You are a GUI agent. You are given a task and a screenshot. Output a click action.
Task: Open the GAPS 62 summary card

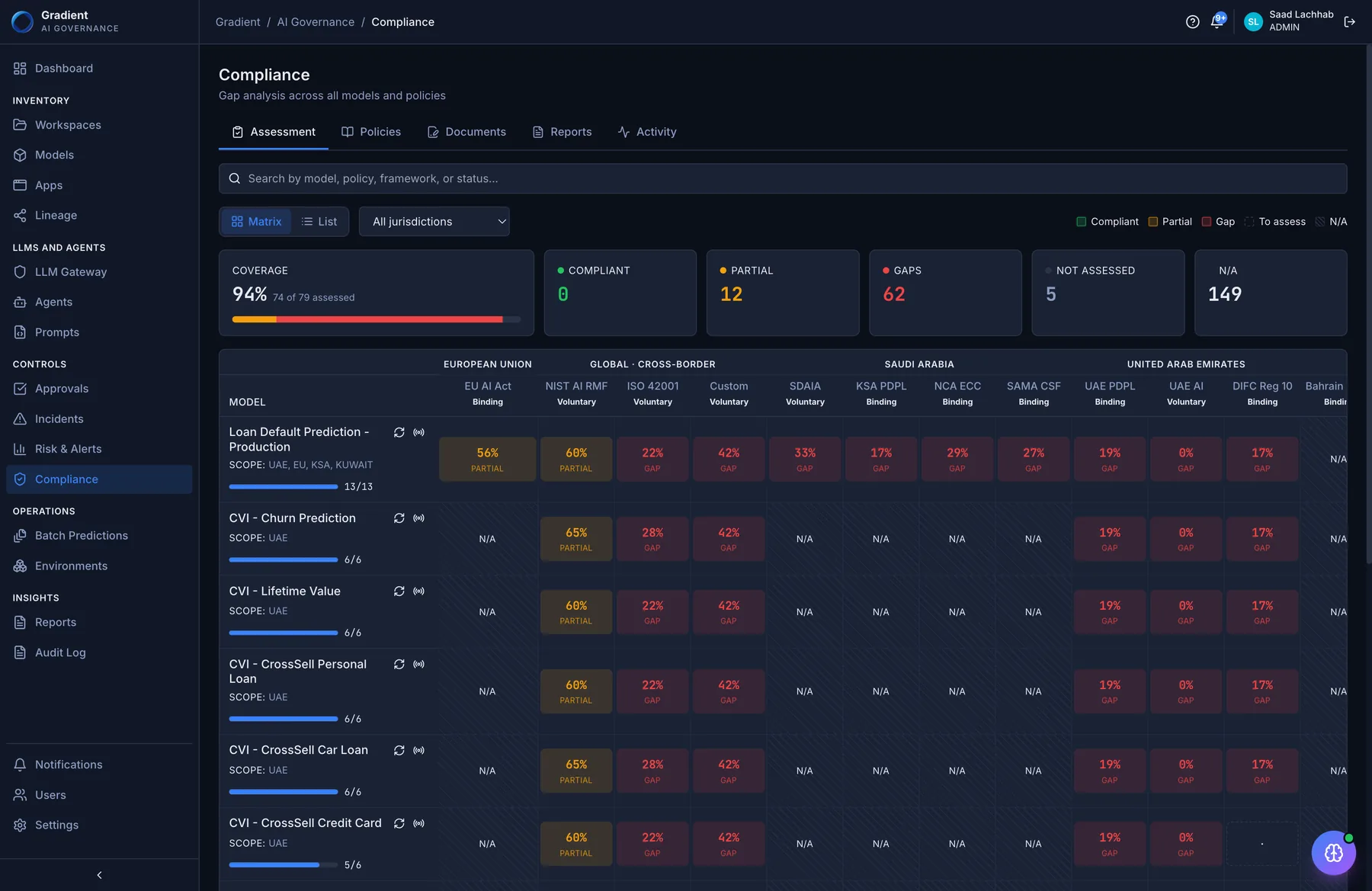click(945, 293)
